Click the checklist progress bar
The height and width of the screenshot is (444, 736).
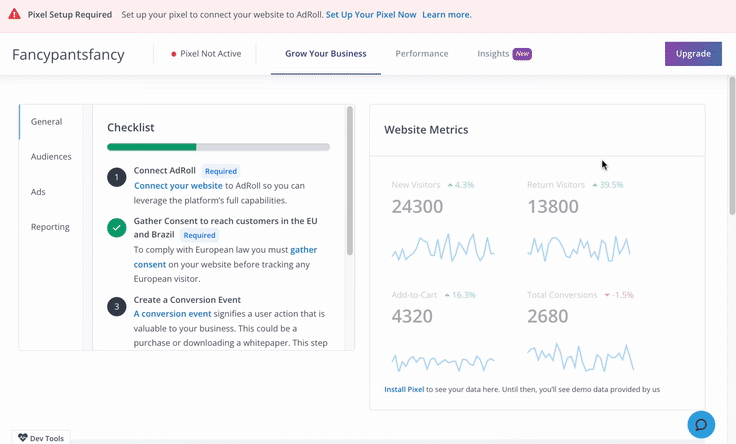[218, 147]
